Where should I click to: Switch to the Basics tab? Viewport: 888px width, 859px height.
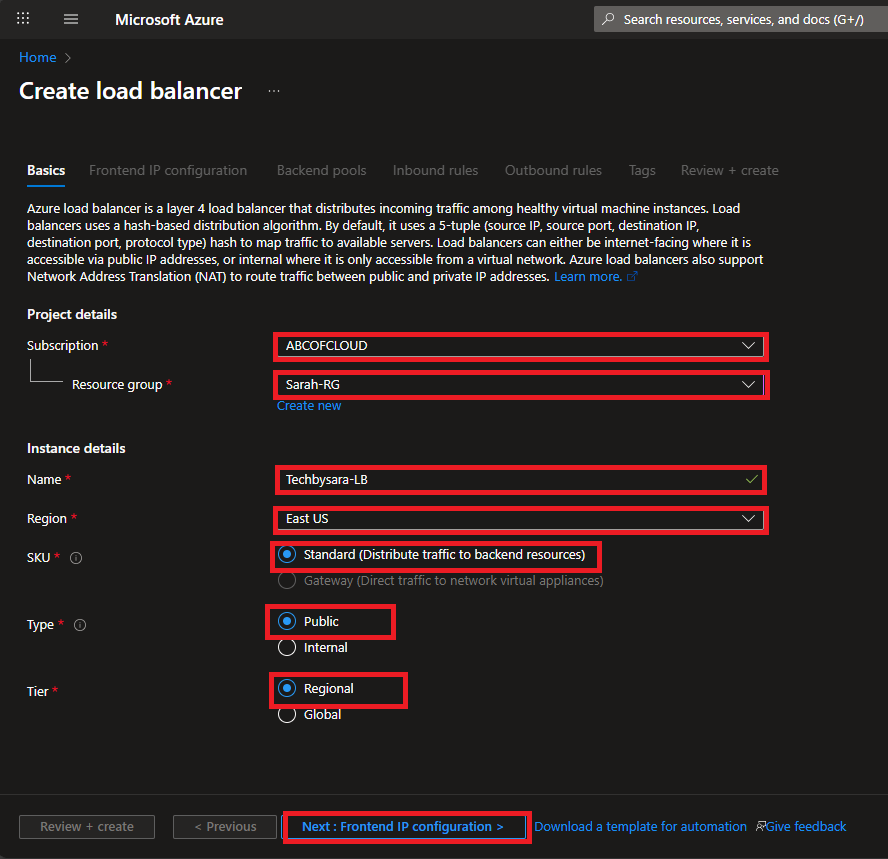click(46, 170)
